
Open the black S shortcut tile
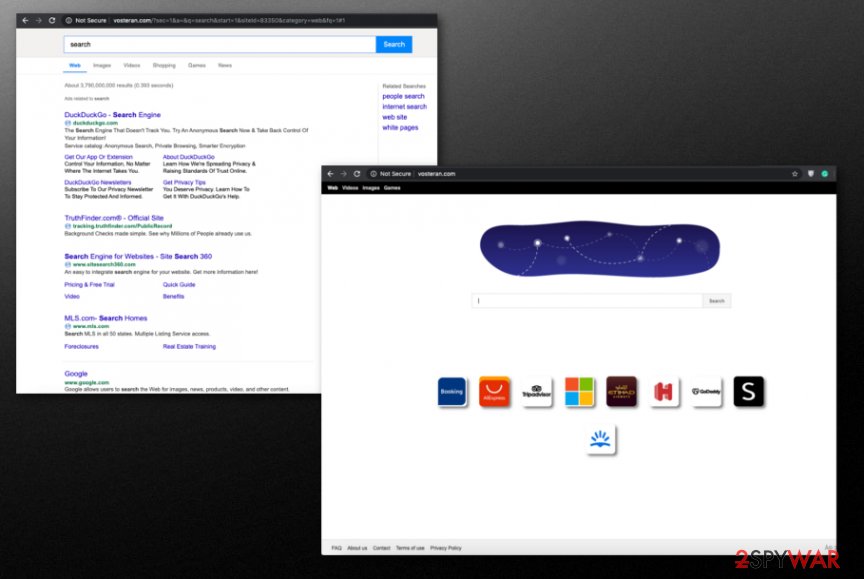tap(749, 392)
